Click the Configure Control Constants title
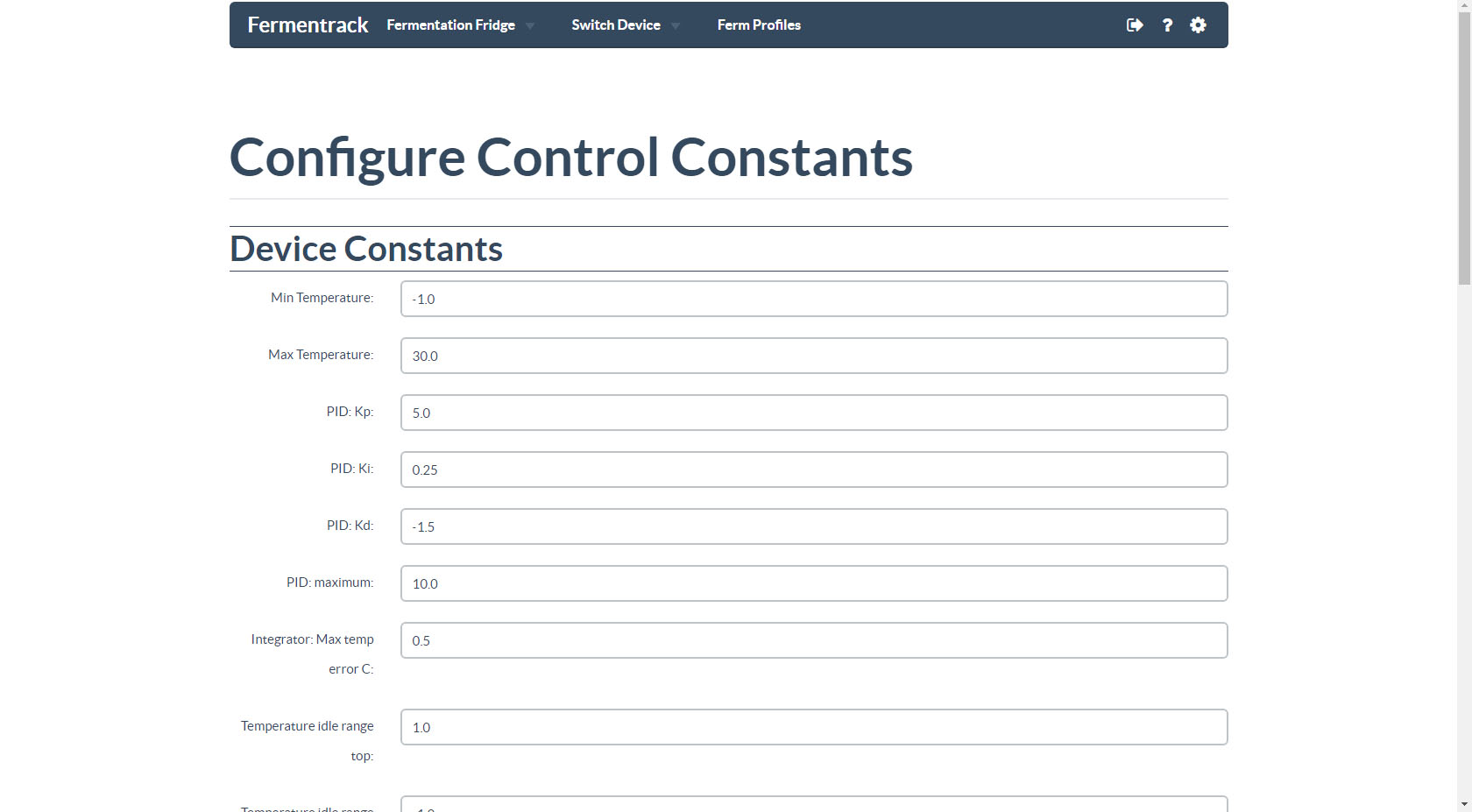The width and height of the screenshot is (1472, 812). point(571,158)
